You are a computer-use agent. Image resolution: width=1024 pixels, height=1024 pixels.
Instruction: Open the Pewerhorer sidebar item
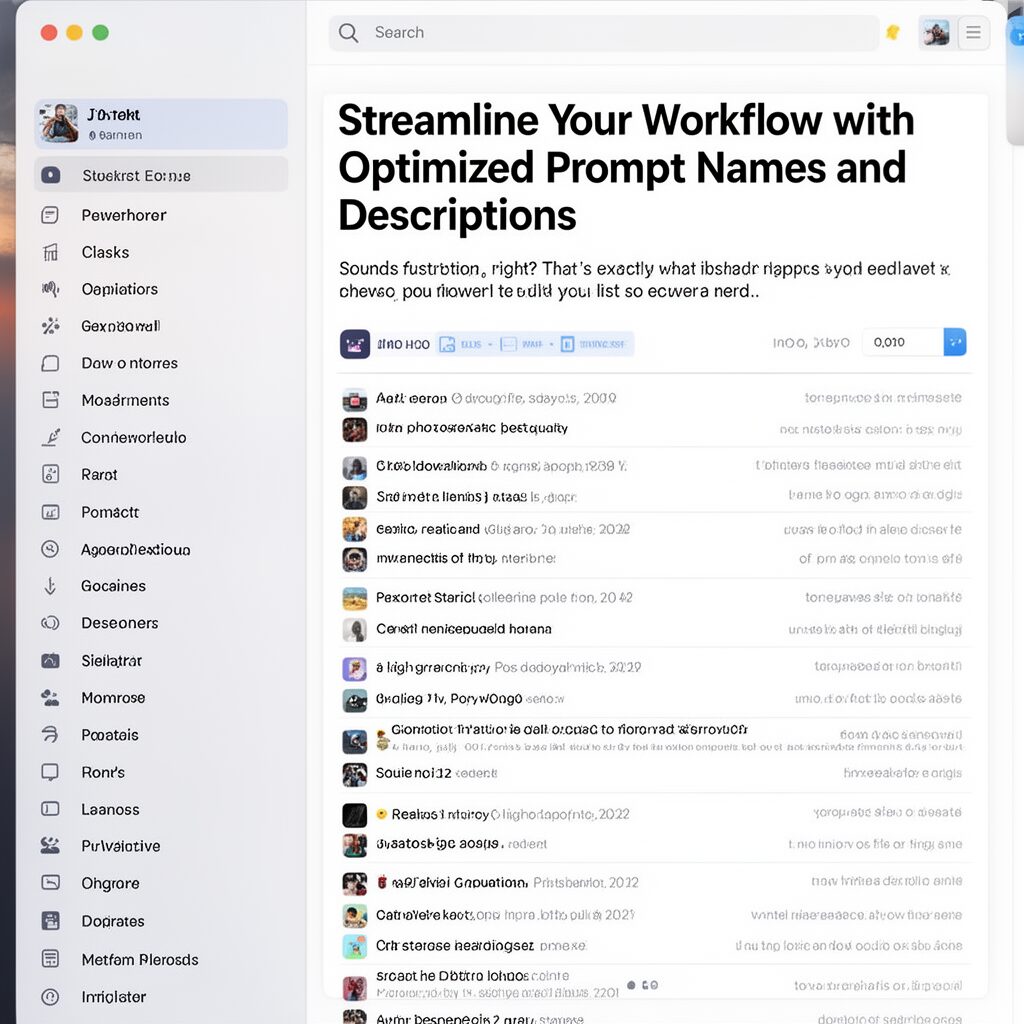pyautogui.click(x=124, y=215)
